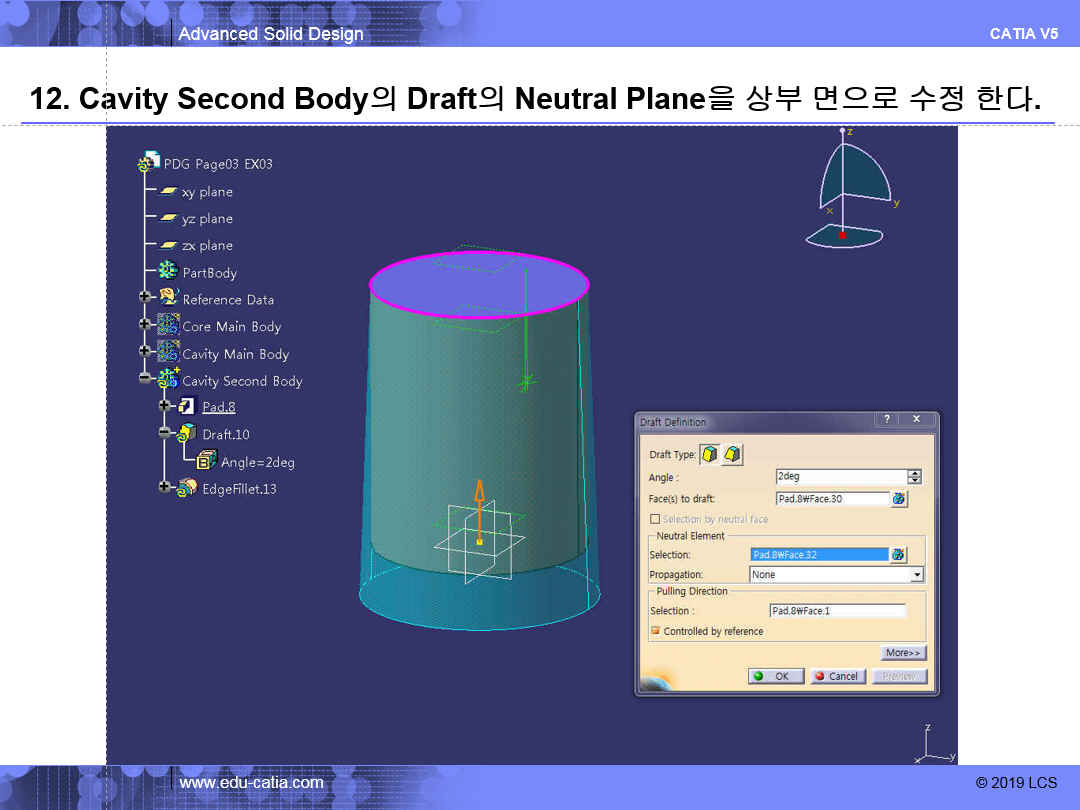Click the Angle=2deg parameter icon
The width and height of the screenshot is (1080, 810).
[207, 461]
